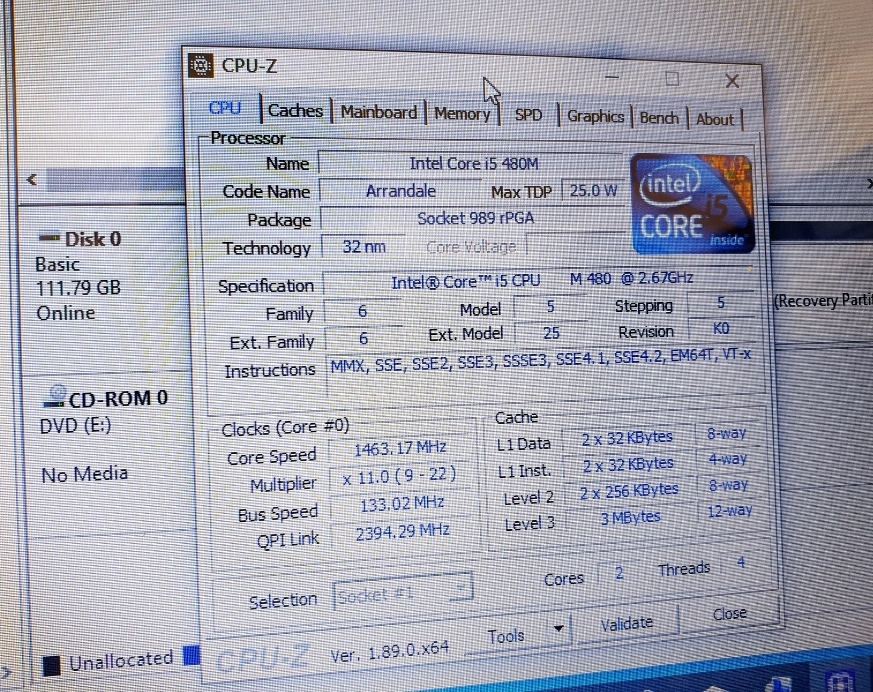Expand the Tools dropdown arrow
The width and height of the screenshot is (873, 692).
(557, 630)
